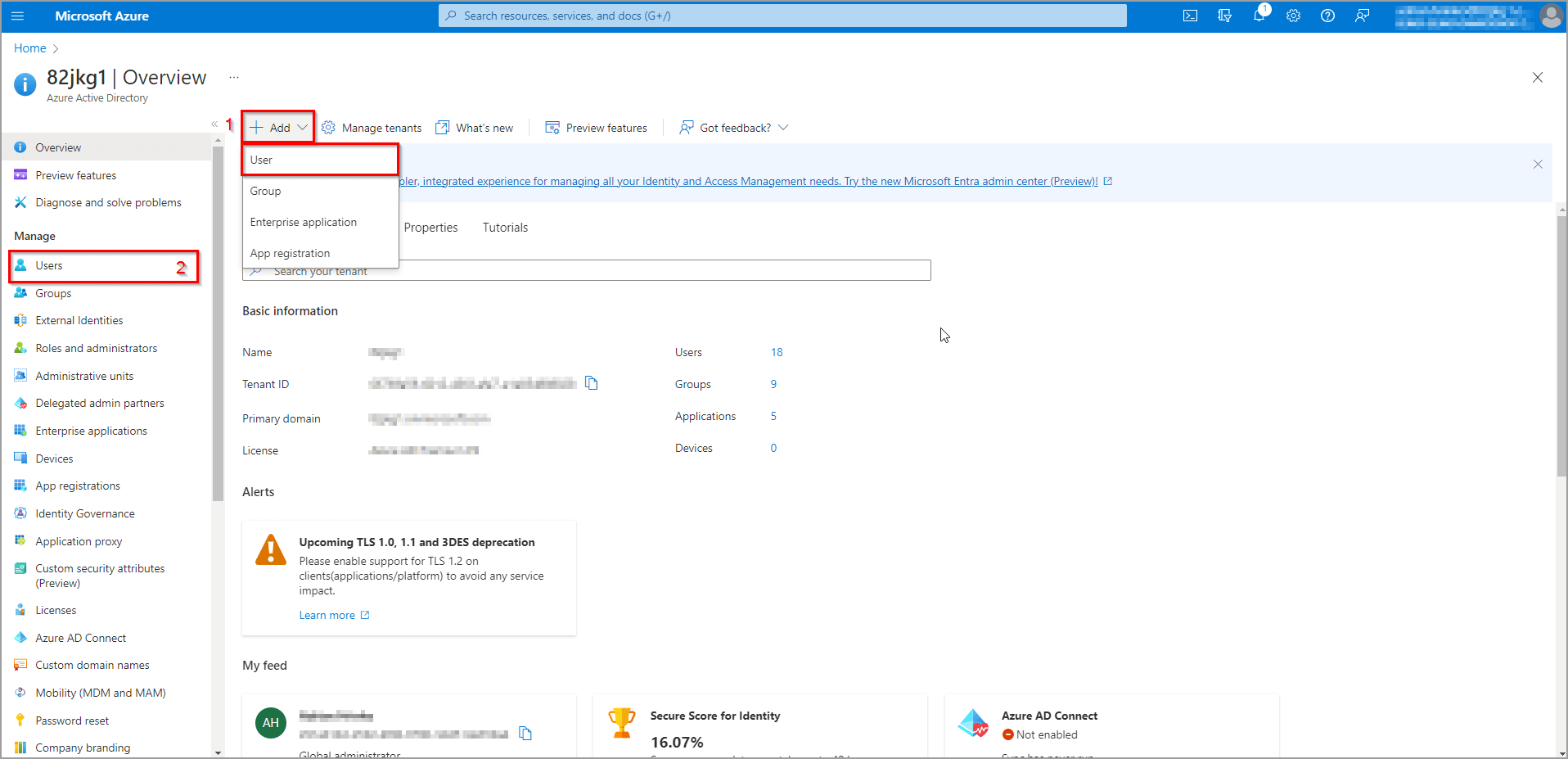The height and width of the screenshot is (759, 1568).
Task: Click the TLS deprecation warning icon
Action: [x=271, y=549]
